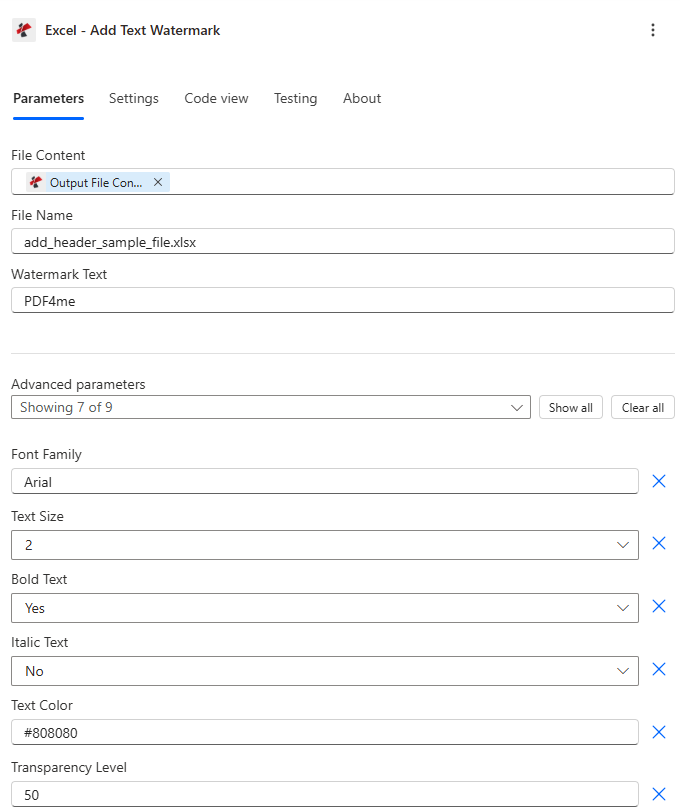Expand the Advanced parameters dropdown
Screen dimensions: 680x811
271,408
